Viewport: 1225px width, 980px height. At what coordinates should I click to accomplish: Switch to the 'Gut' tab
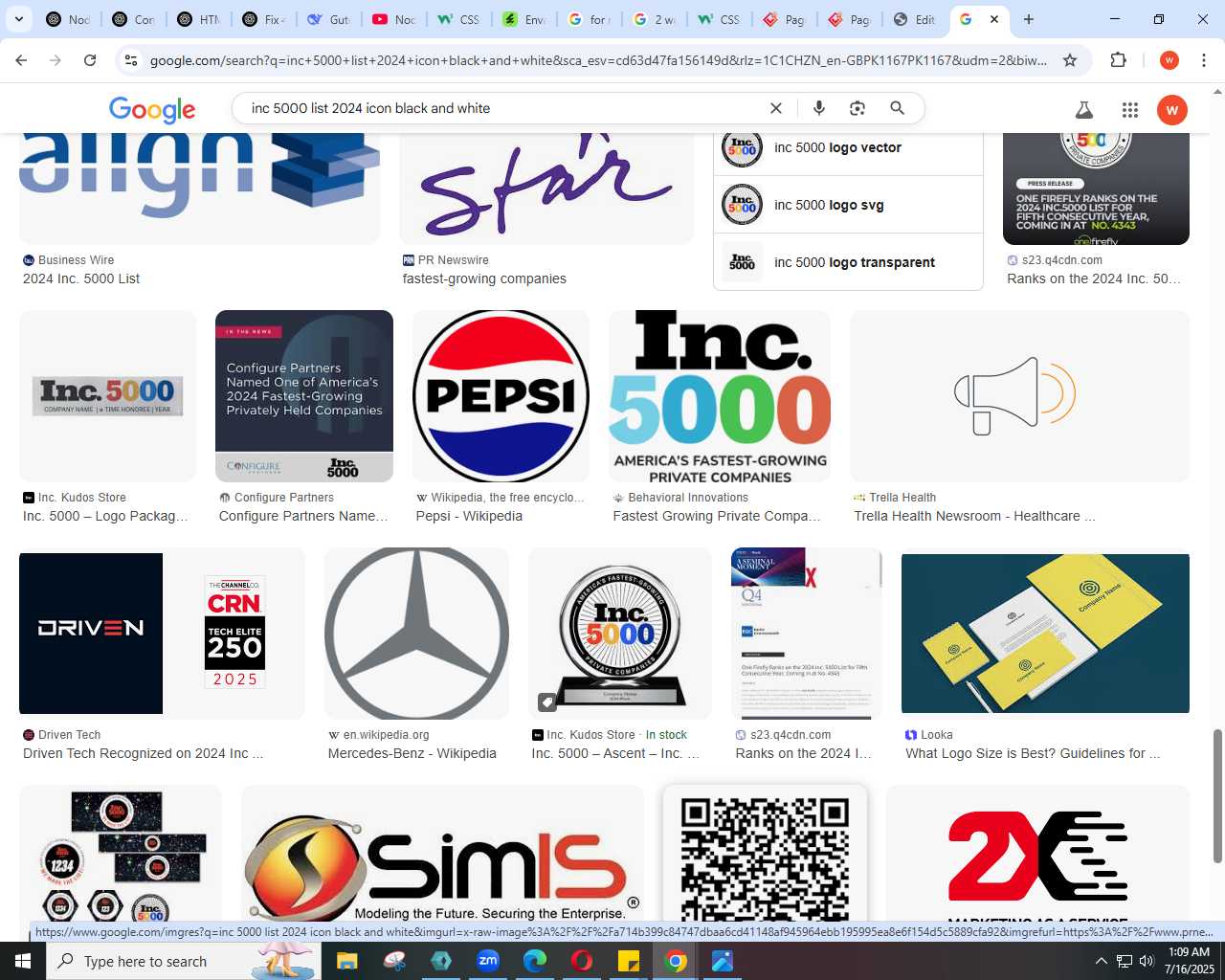[328, 19]
